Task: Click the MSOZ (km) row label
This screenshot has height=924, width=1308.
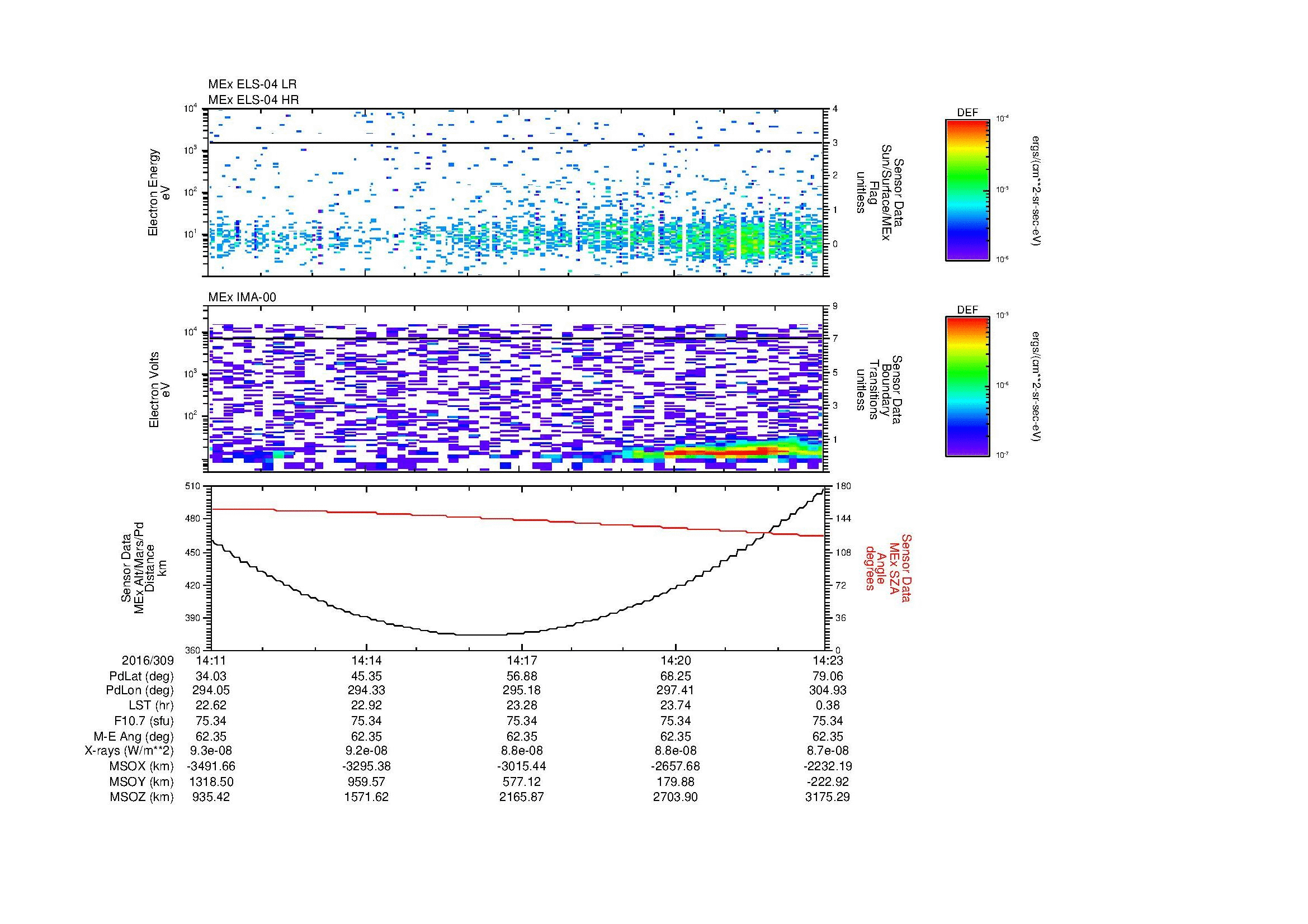Action: [142, 797]
